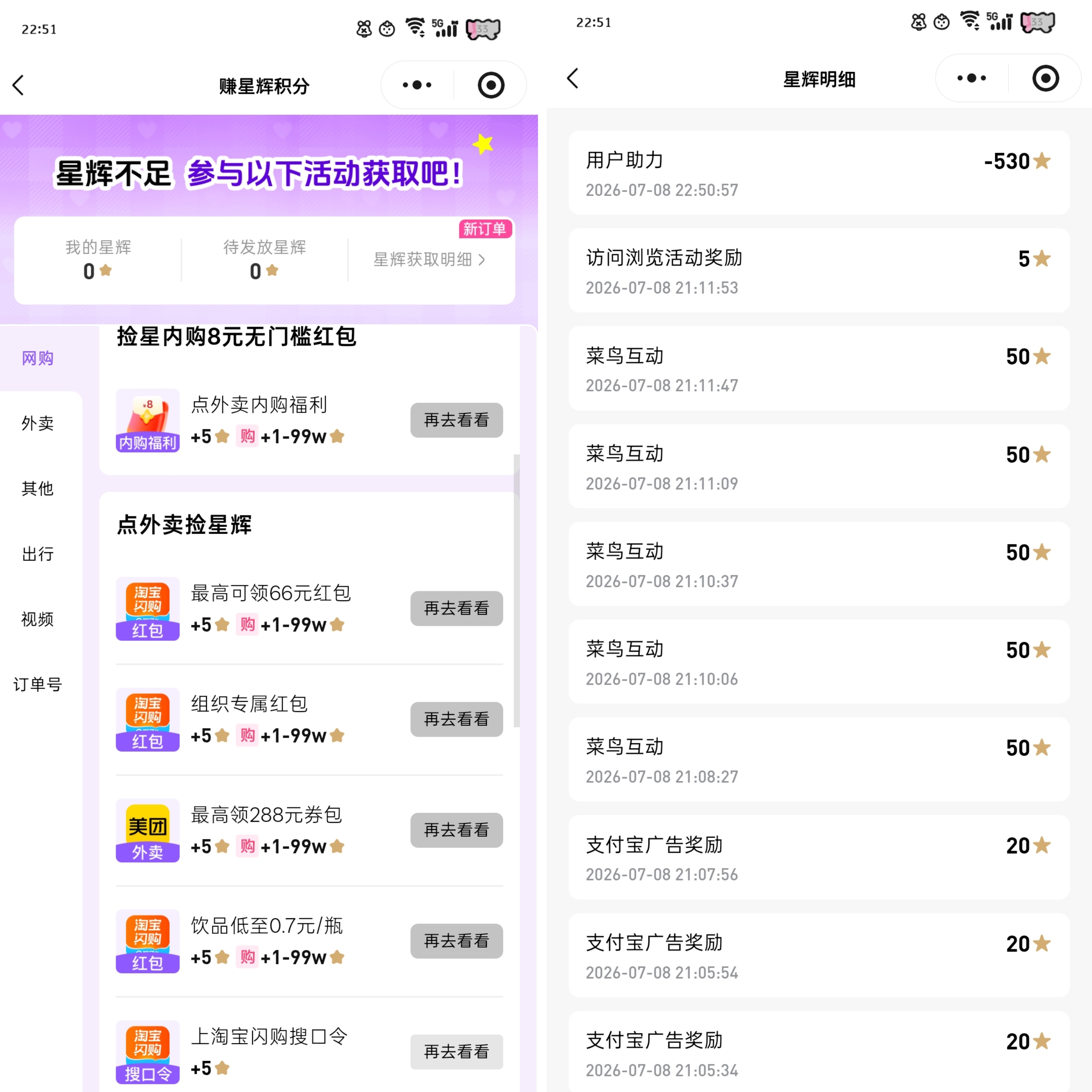Image resolution: width=1092 pixels, height=1092 pixels.
Task: Tap gold star beside 访问浏览活动奖励 amount
Action: 1042,259
